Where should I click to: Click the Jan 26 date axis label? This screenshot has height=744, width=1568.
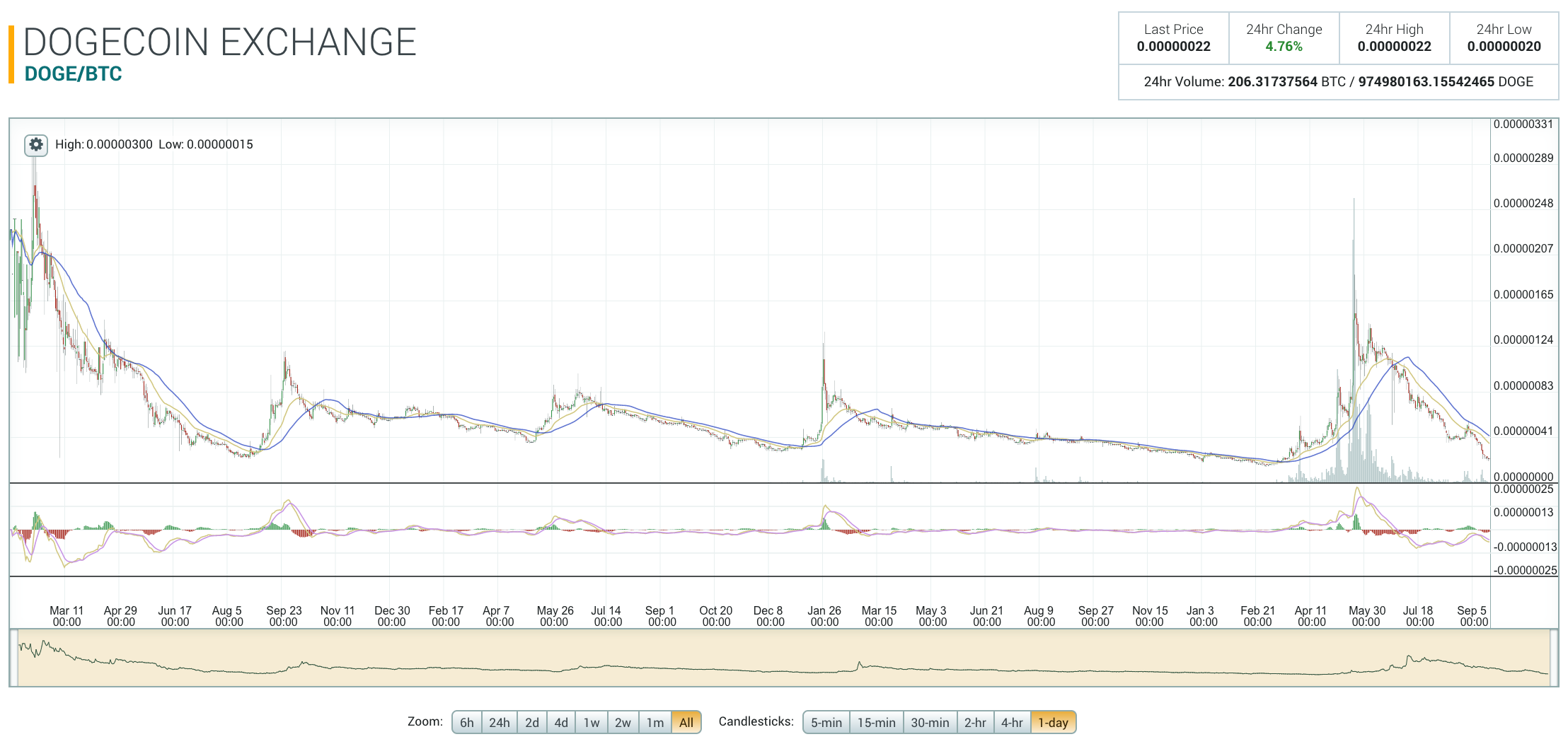point(824,616)
